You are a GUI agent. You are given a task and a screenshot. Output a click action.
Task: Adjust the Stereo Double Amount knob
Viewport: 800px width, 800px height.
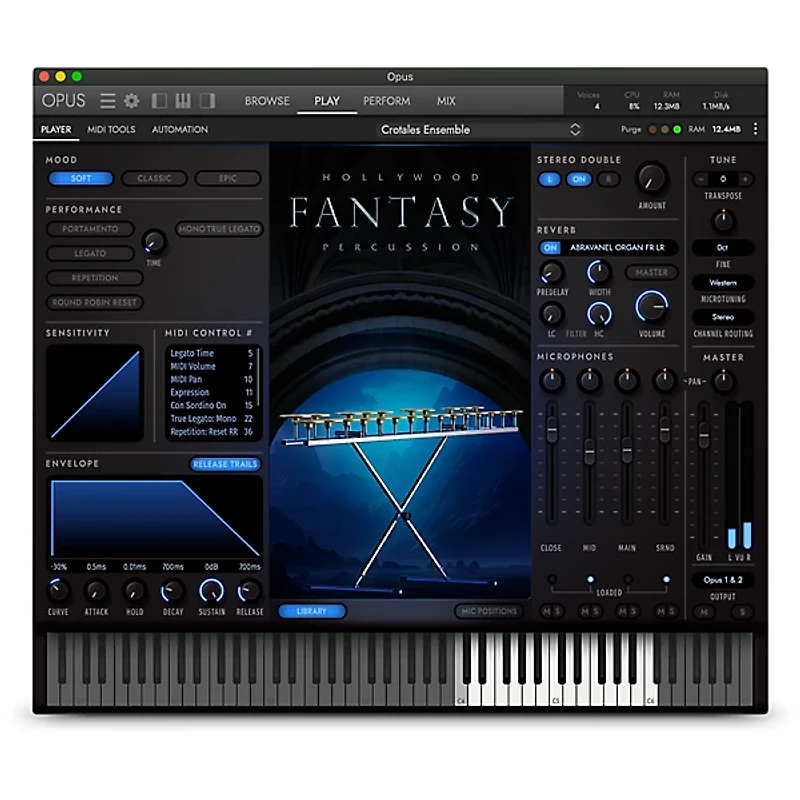pyautogui.click(x=652, y=179)
